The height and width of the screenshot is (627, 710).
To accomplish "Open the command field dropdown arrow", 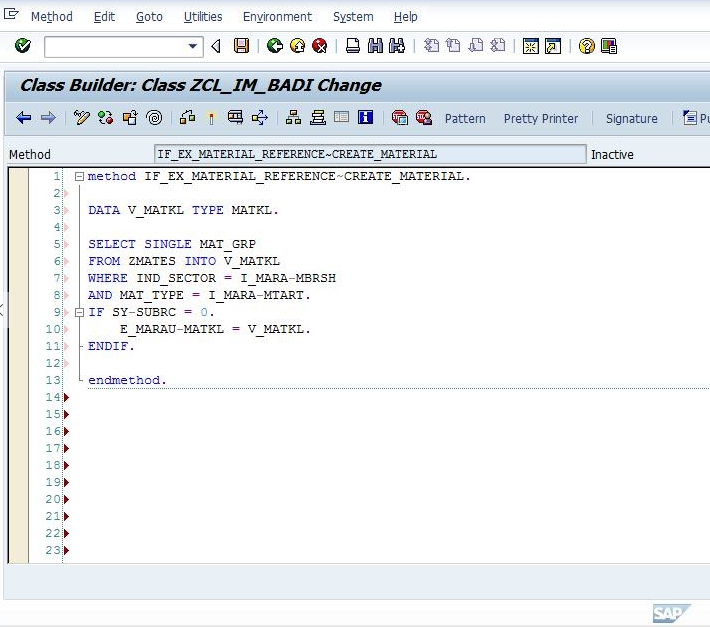I will click(192, 46).
